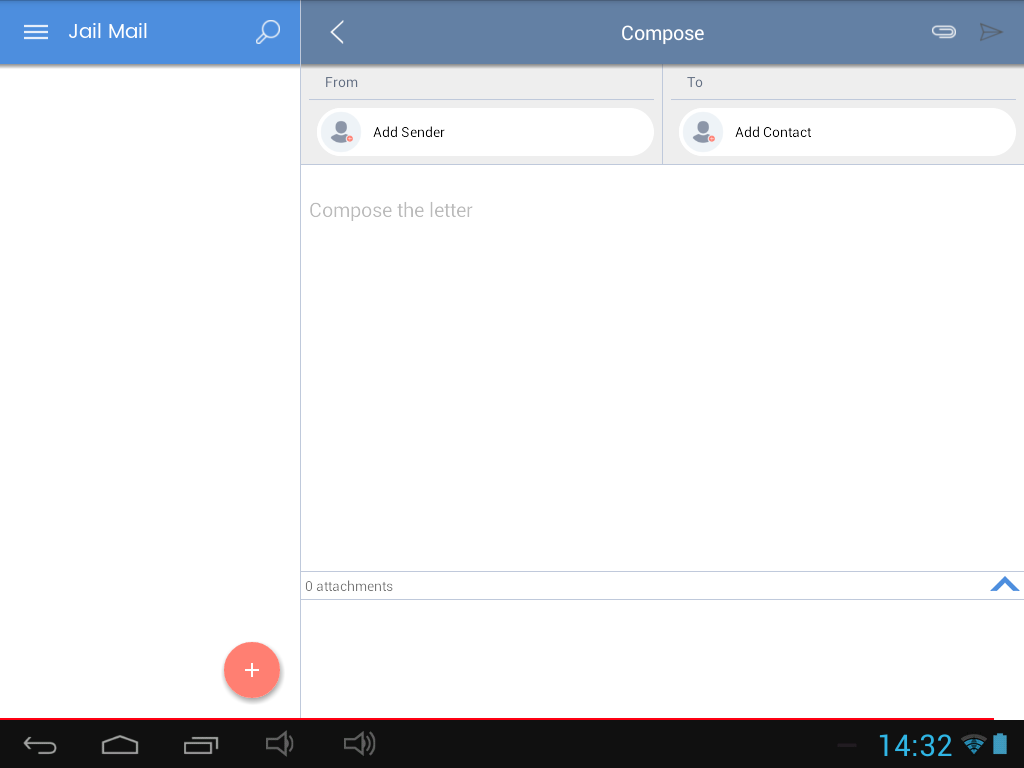Click the 14:32 system clock
1024x768 pixels.
tap(915, 746)
